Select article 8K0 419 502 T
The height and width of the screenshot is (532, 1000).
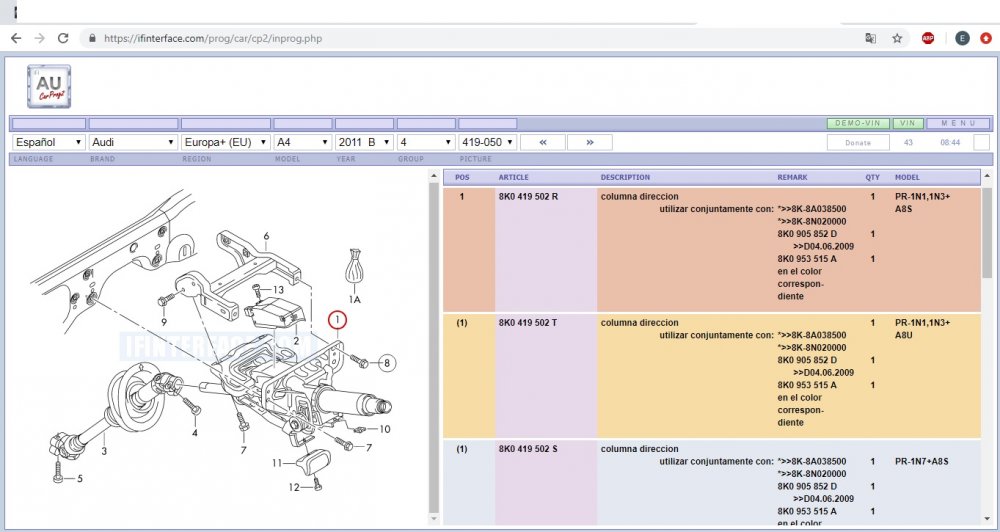(x=527, y=323)
